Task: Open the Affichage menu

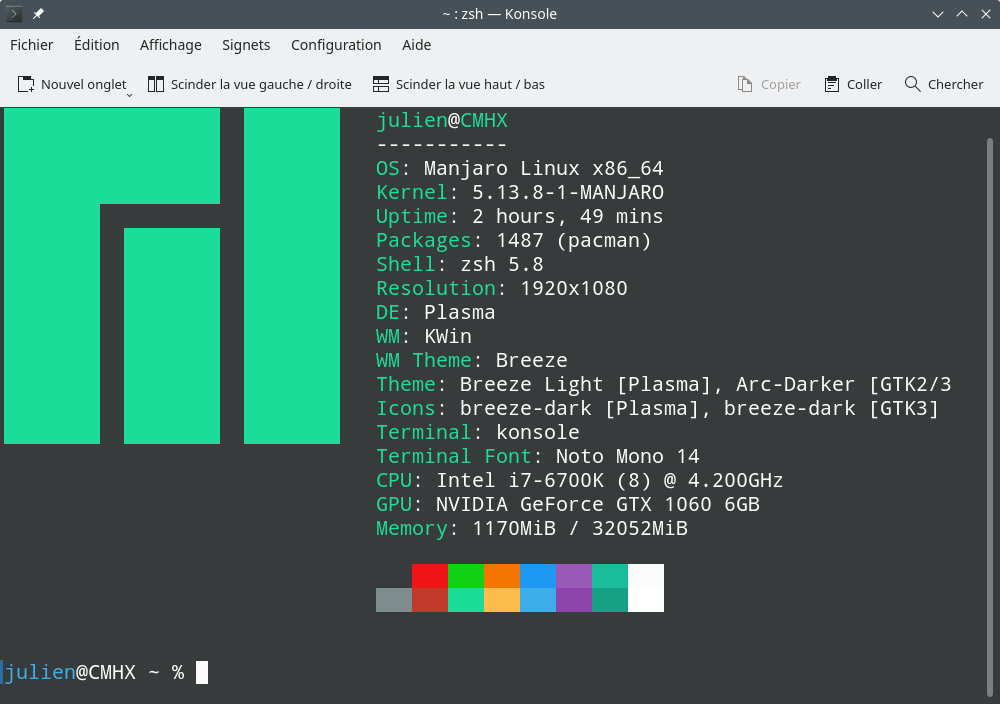Action: 171,45
